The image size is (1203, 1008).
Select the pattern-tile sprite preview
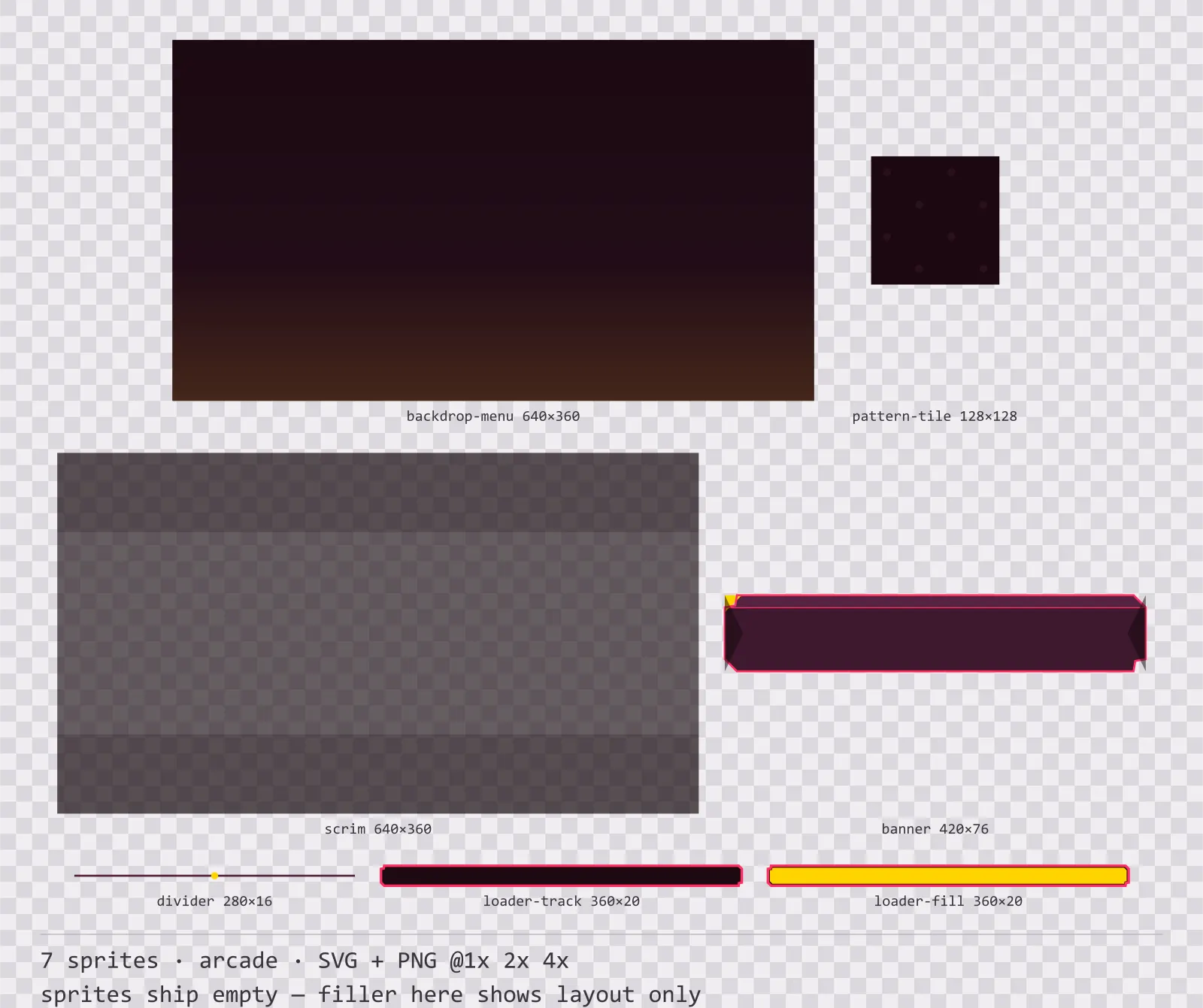click(935, 220)
